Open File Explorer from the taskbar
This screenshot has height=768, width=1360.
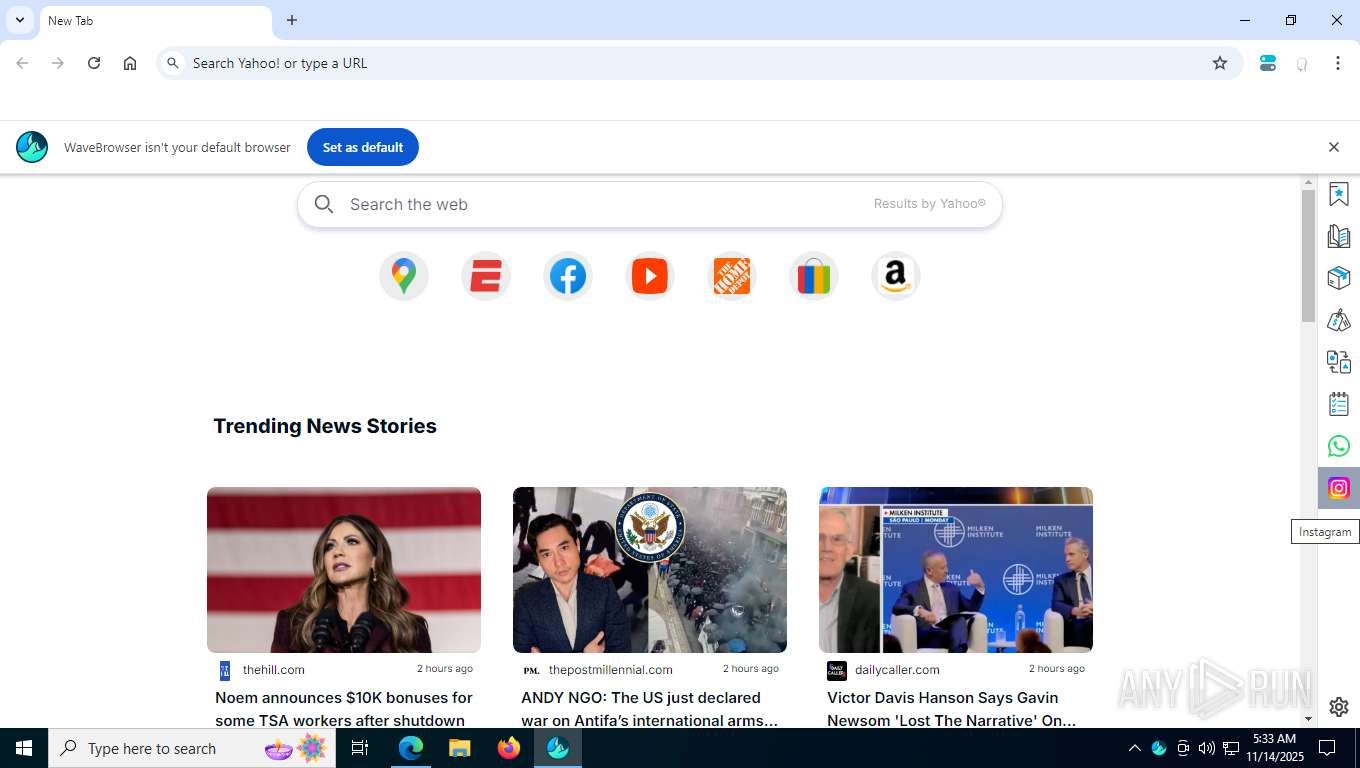click(459, 748)
